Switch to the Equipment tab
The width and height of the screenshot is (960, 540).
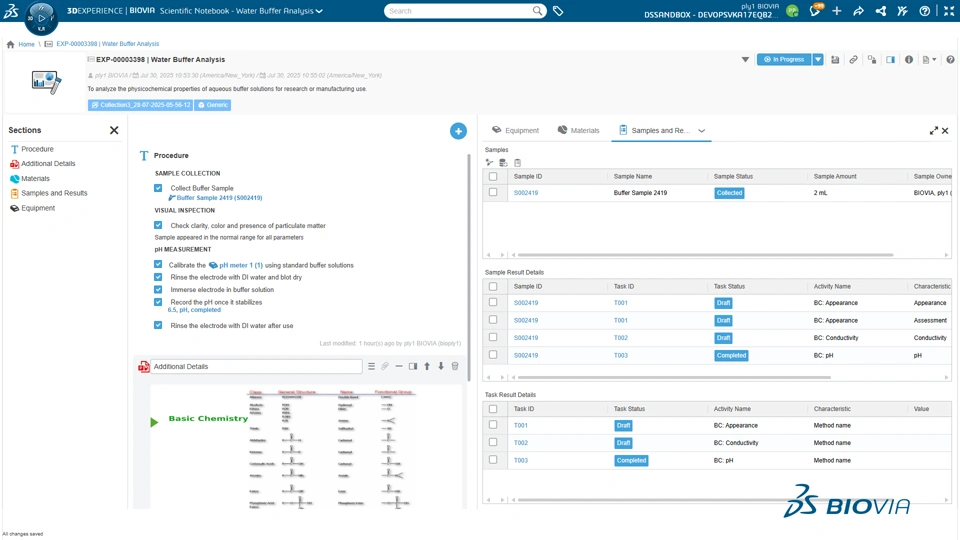tap(515, 130)
